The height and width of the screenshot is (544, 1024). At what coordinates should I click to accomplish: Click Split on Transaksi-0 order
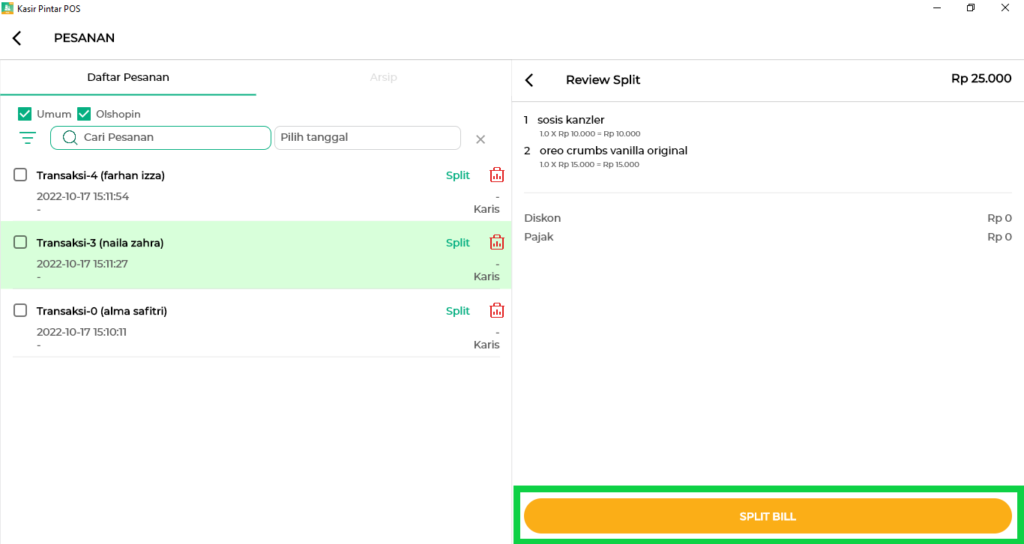click(x=457, y=310)
